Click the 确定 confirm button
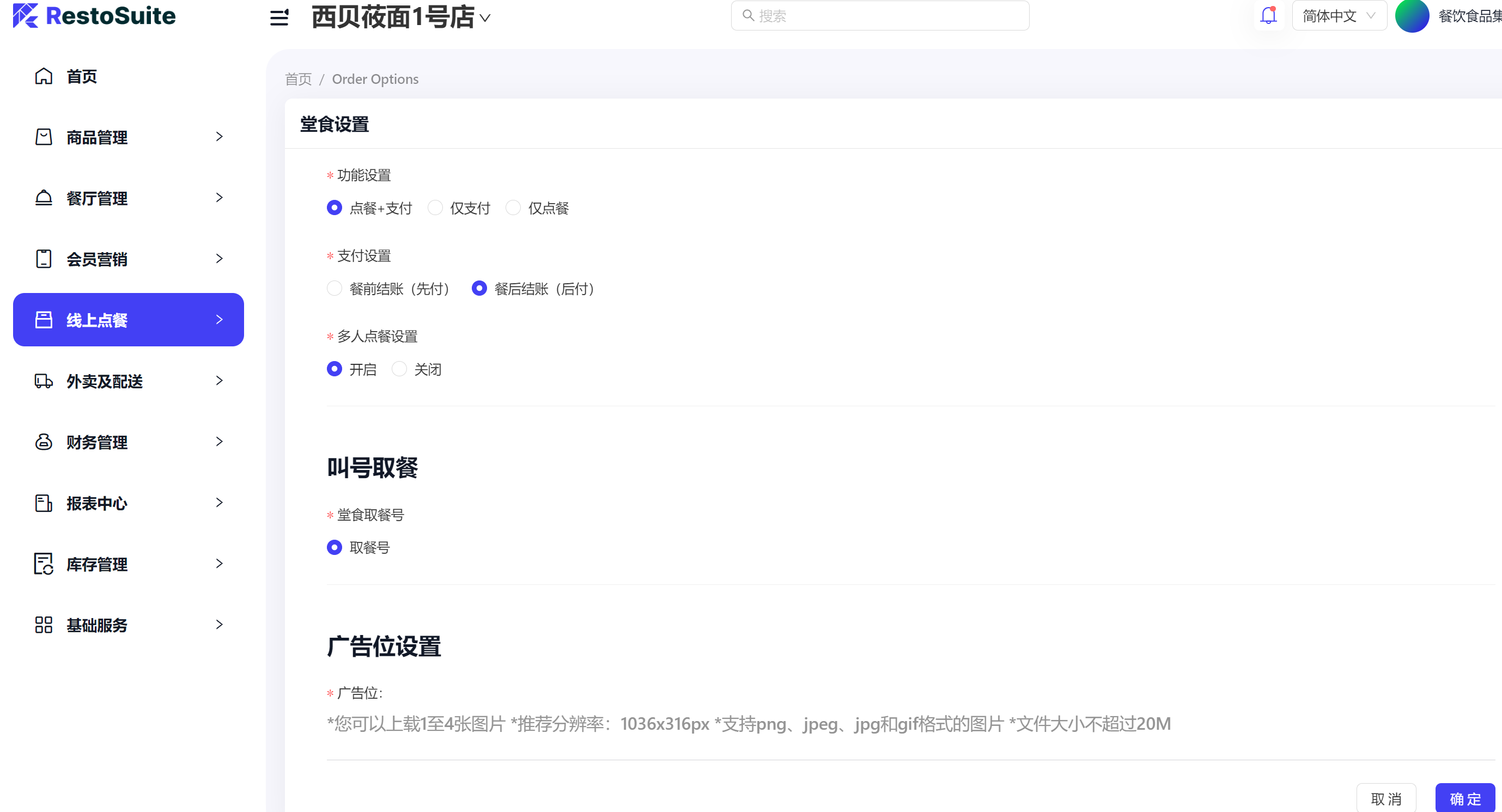Image resolution: width=1502 pixels, height=812 pixels. coord(1465,798)
